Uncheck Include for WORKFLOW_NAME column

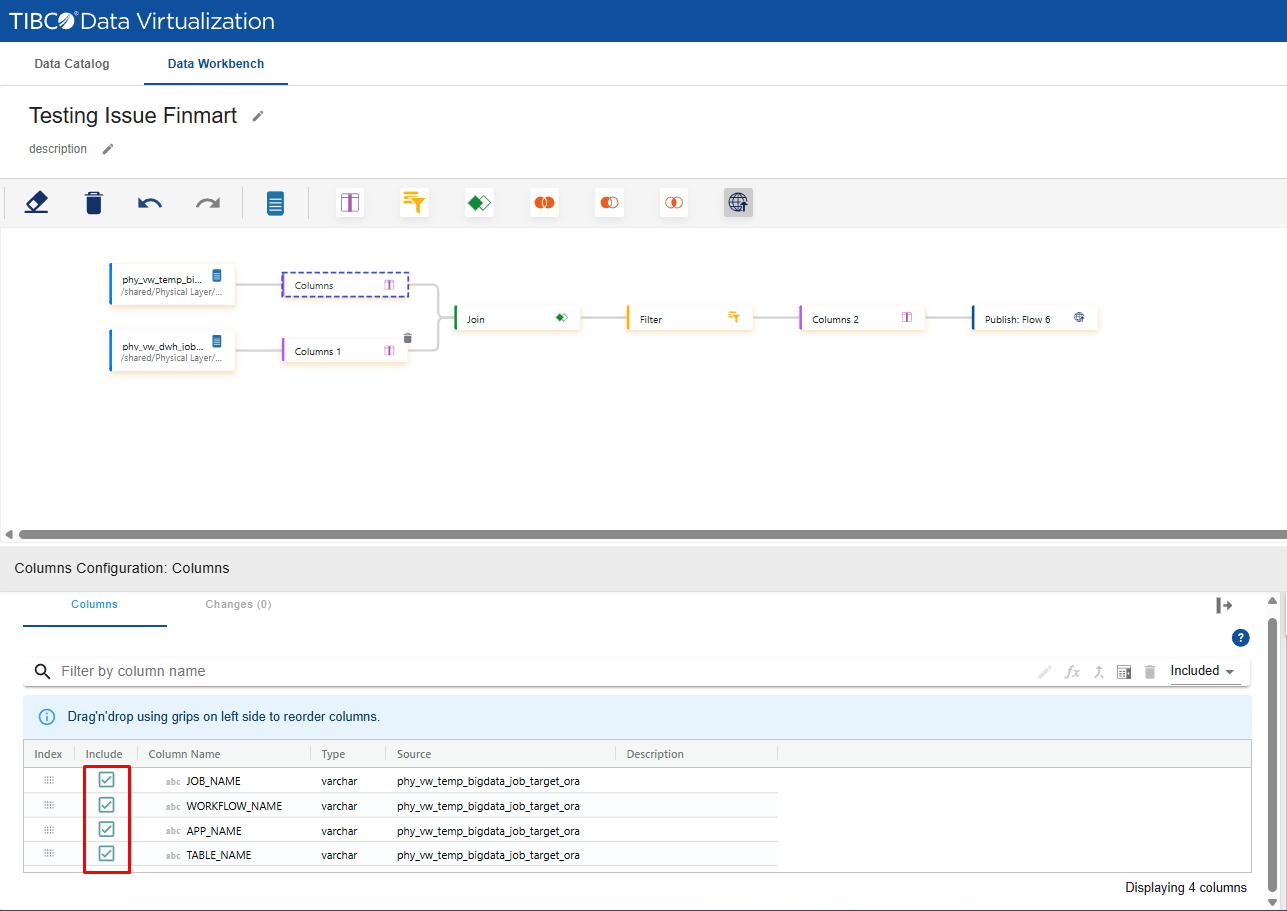(x=107, y=805)
